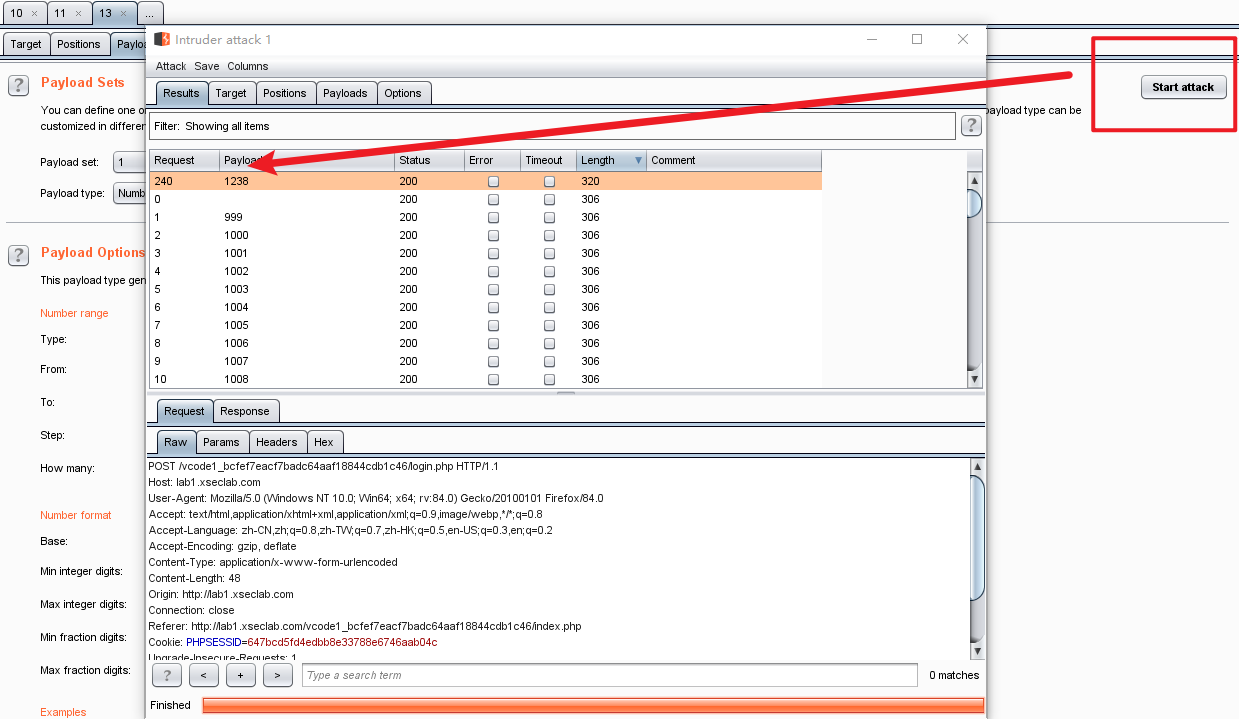This screenshot has width=1239, height=719.
Task: Open the Attack menu
Action: [171, 66]
